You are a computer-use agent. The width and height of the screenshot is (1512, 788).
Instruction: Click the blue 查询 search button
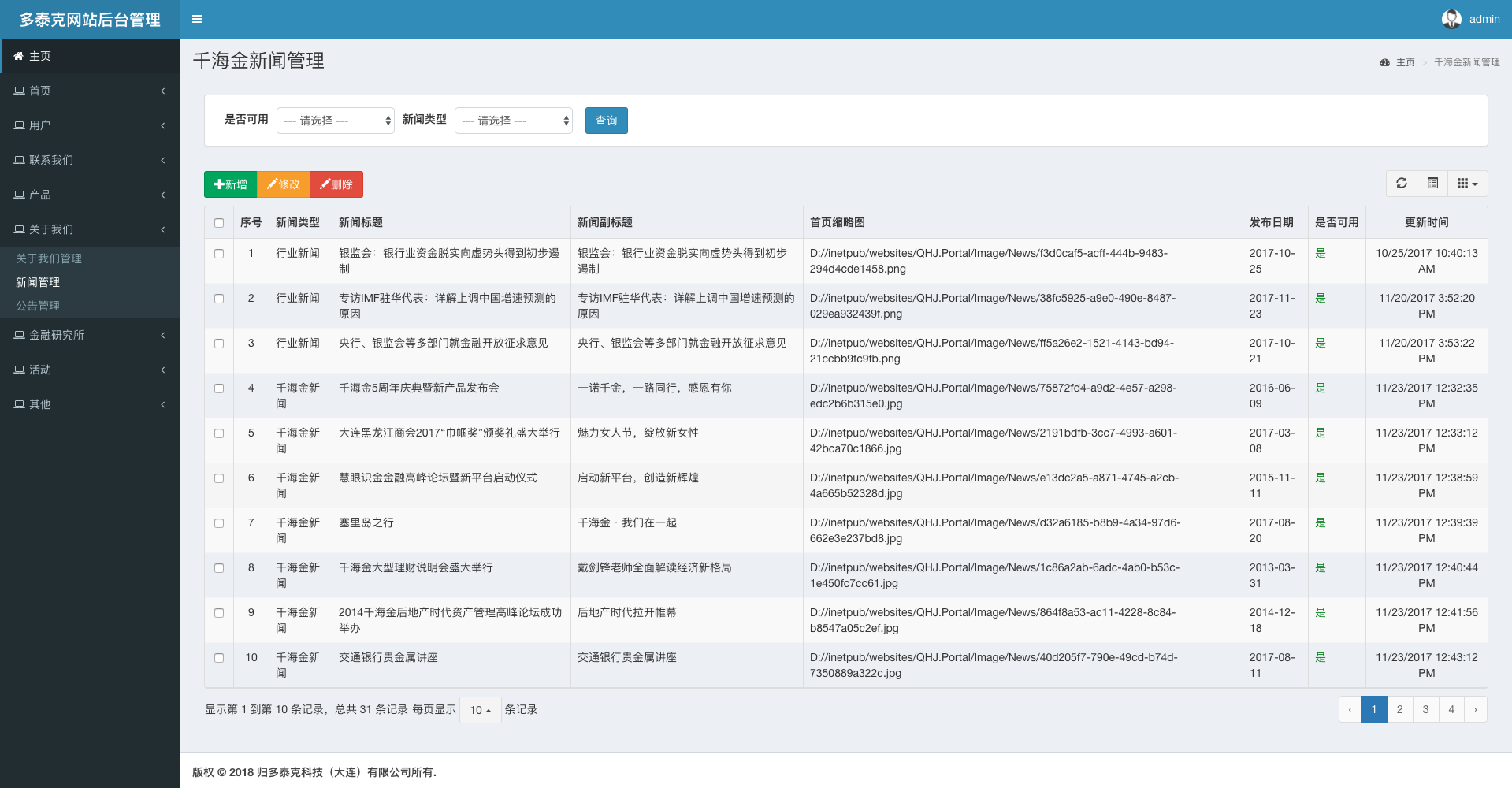pyautogui.click(x=606, y=121)
